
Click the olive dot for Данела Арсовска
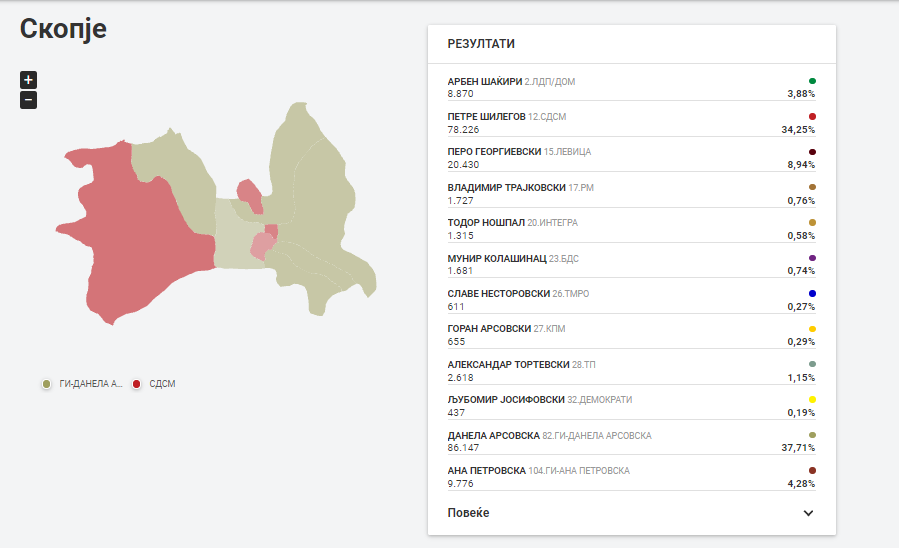click(x=812, y=435)
